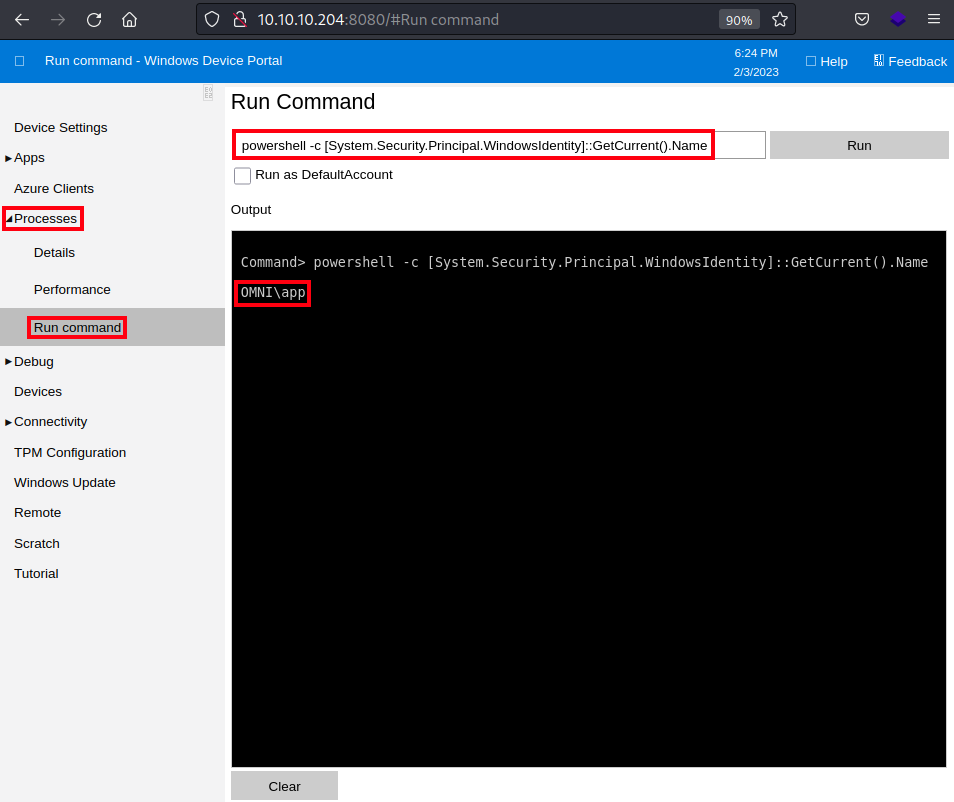Open the Tutorial page
Screen dimensions: 954x802
click(x=37, y=573)
